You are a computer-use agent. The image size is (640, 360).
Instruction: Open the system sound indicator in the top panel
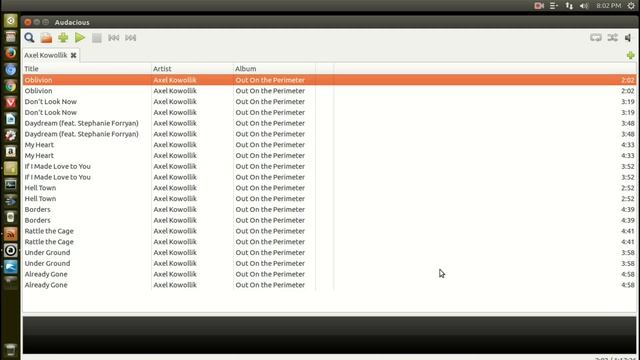tap(584, 6)
